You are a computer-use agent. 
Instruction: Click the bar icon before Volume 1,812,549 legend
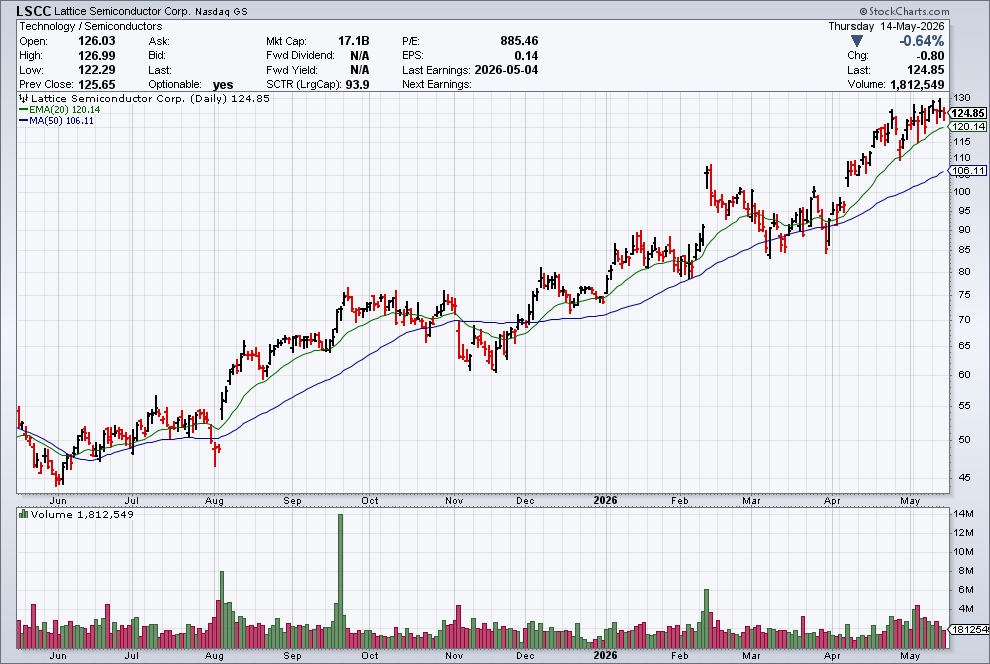click(23, 514)
